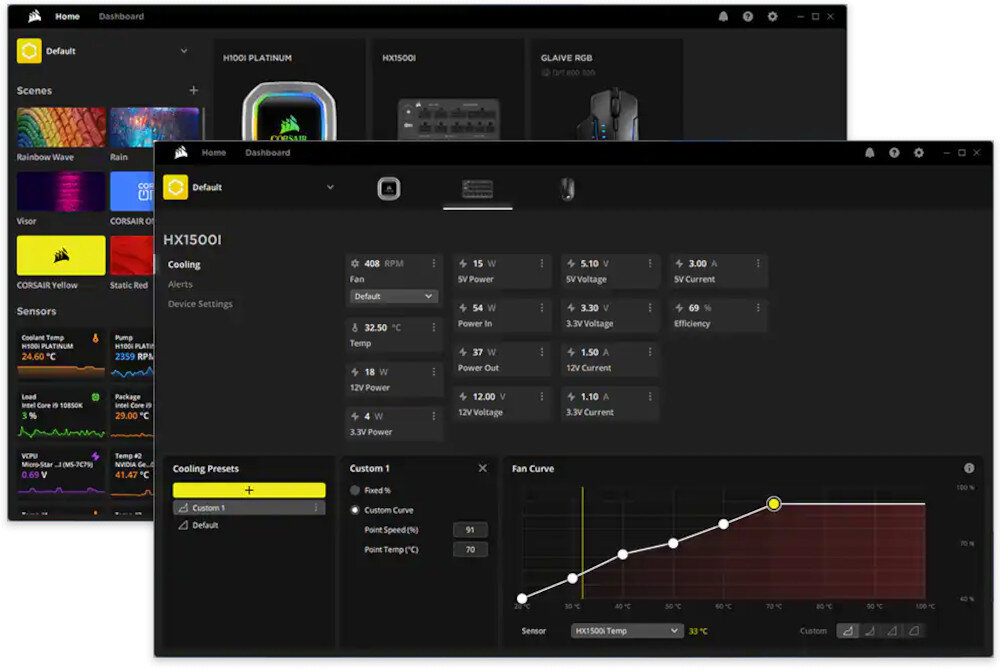Open the options menu on the Power Out tile
The height and width of the screenshot is (669, 1000).
(x=541, y=352)
